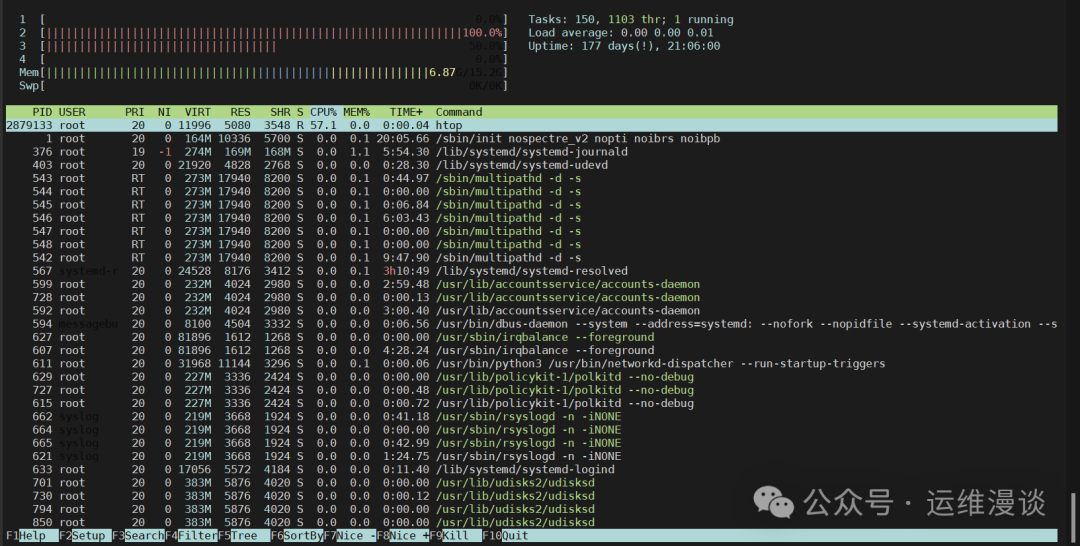The width and height of the screenshot is (1080, 546).
Task: Open F6 SortBy menu
Action: point(297,536)
